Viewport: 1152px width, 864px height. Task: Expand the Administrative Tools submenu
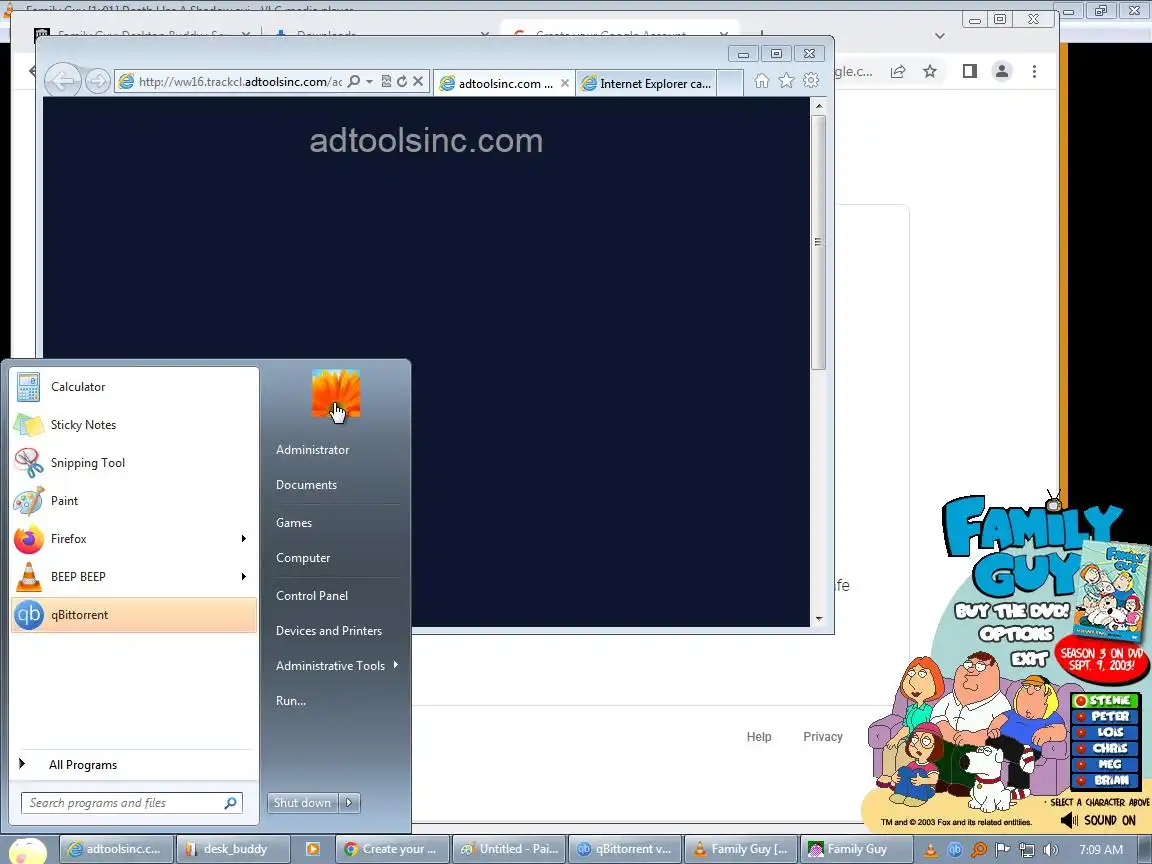tap(336, 666)
